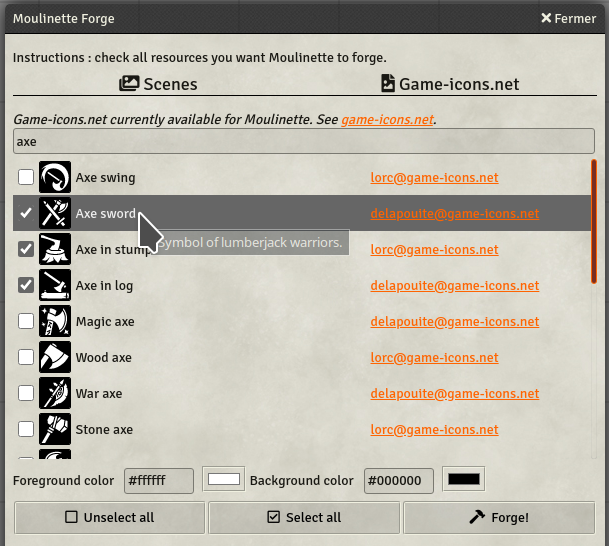The height and width of the screenshot is (546, 609).
Task: Open the black background color swatch
Action: pyautogui.click(x=464, y=479)
